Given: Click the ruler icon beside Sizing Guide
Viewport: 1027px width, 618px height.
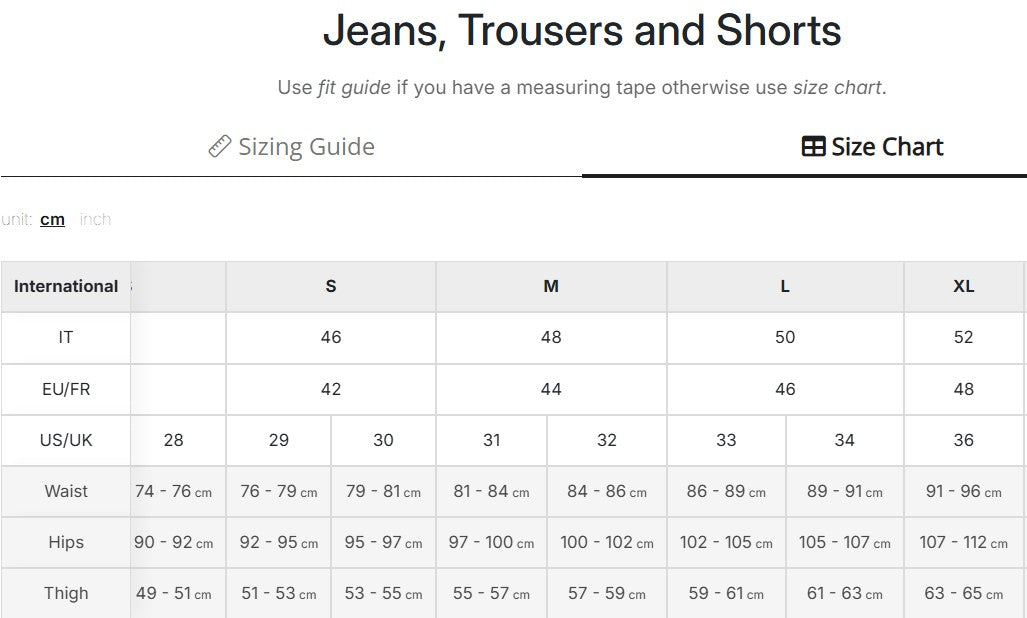Looking at the screenshot, I should point(219,147).
